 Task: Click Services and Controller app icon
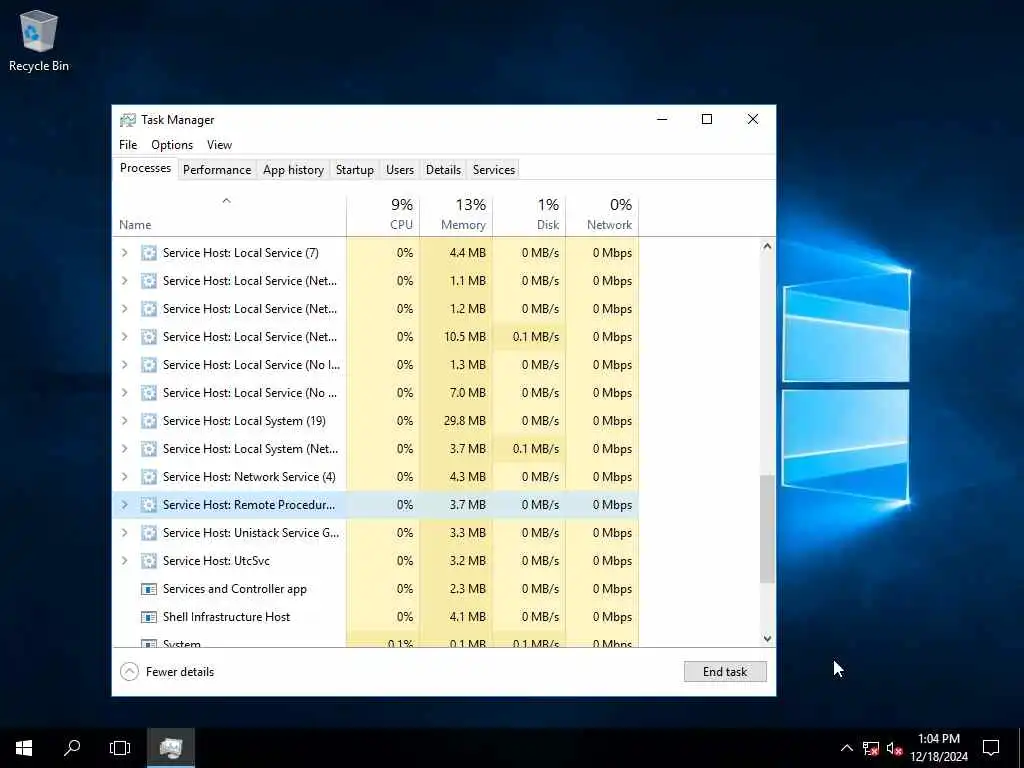click(149, 589)
